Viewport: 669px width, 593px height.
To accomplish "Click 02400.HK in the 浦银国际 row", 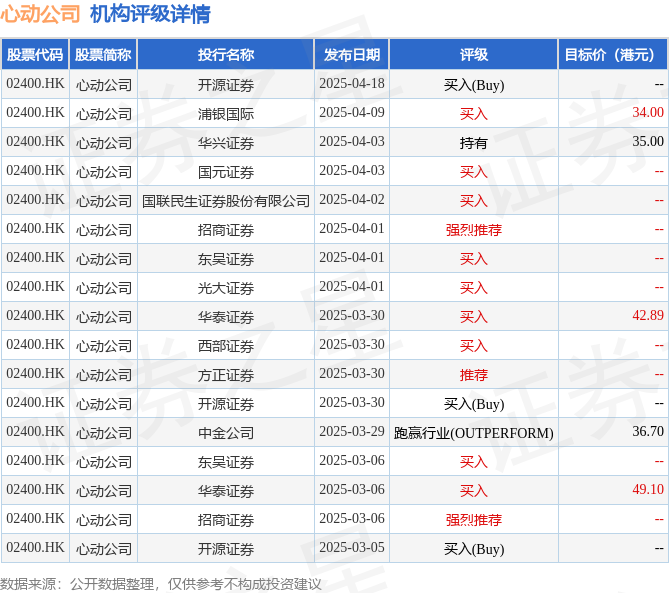I will (35, 112).
